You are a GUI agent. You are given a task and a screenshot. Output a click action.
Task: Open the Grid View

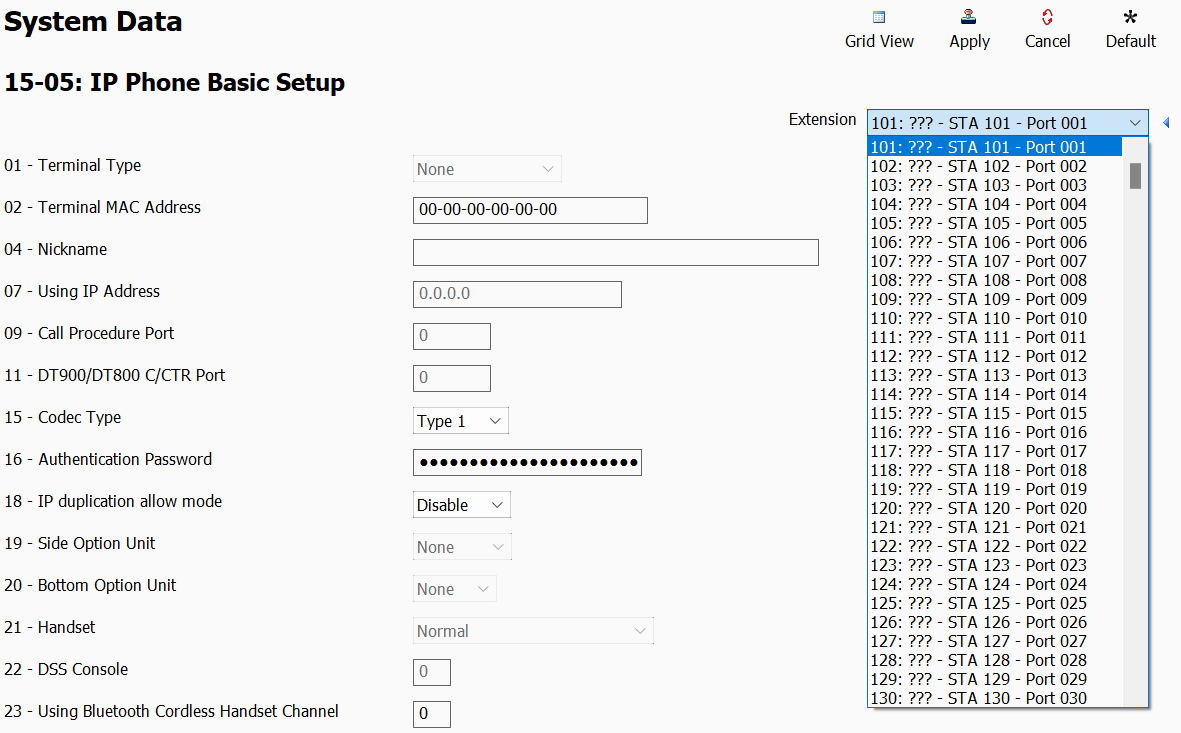[879, 30]
